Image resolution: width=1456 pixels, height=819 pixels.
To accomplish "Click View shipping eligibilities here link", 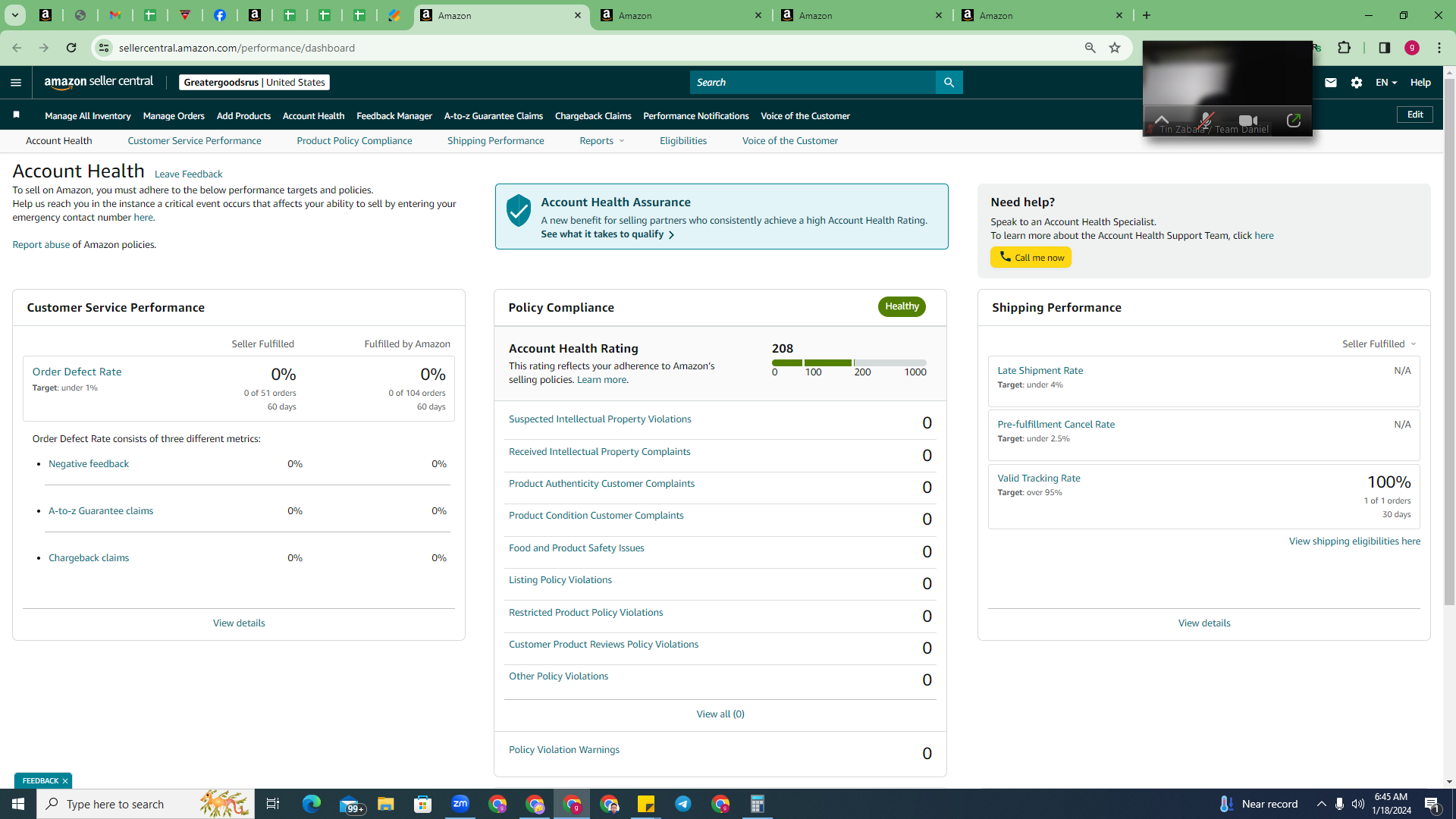I will [x=1354, y=541].
